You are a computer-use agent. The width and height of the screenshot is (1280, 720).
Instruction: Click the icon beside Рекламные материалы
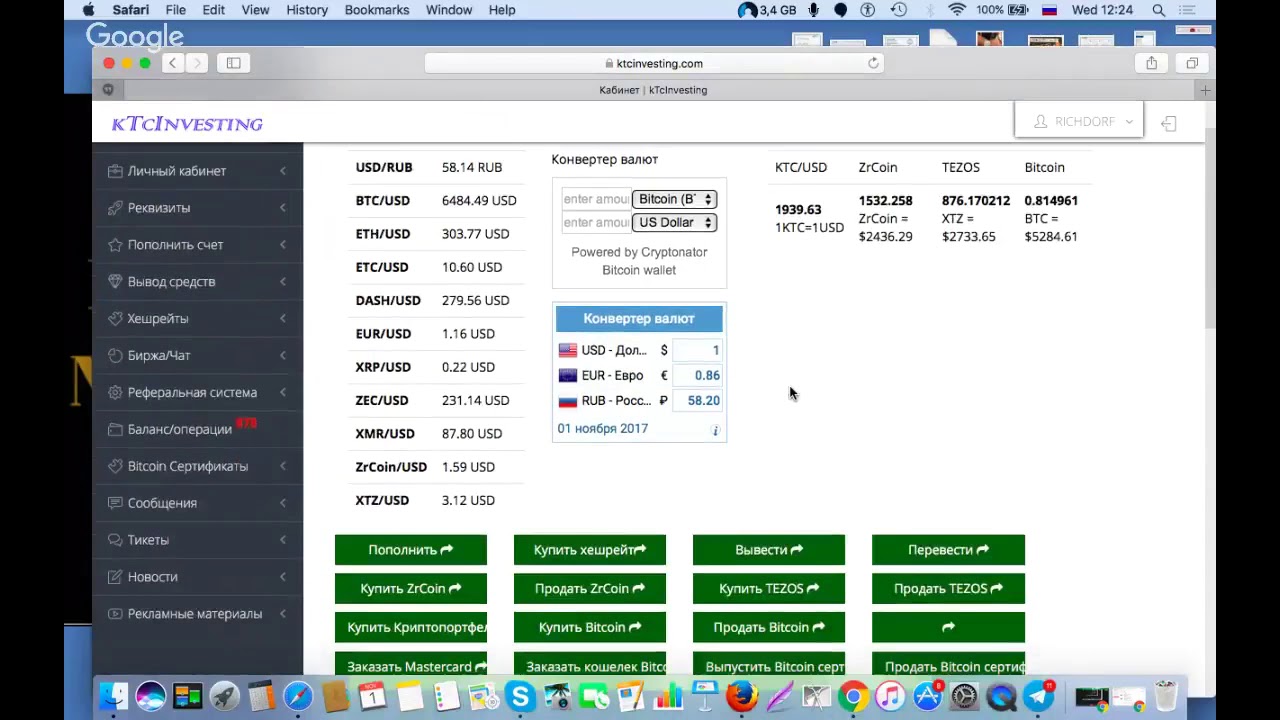115,614
